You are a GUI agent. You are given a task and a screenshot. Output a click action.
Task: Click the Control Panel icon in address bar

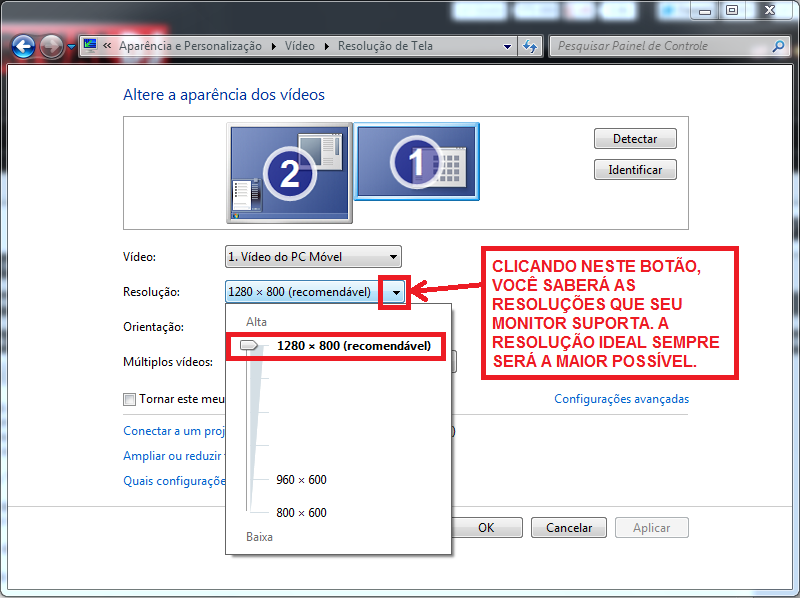coord(90,45)
